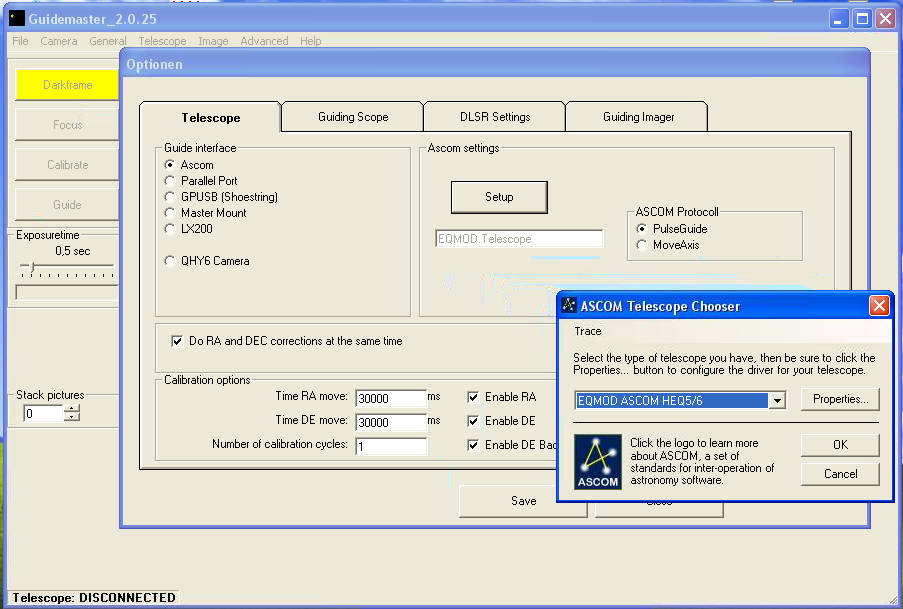
Task: Click the Focus button
Action: pyautogui.click(x=67, y=125)
